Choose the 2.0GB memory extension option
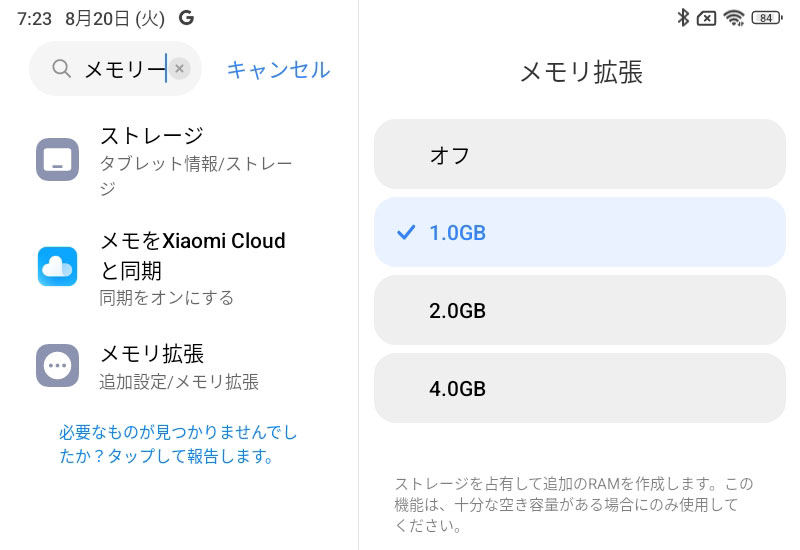Viewport: 800px width, 550px height. click(580, 310)
